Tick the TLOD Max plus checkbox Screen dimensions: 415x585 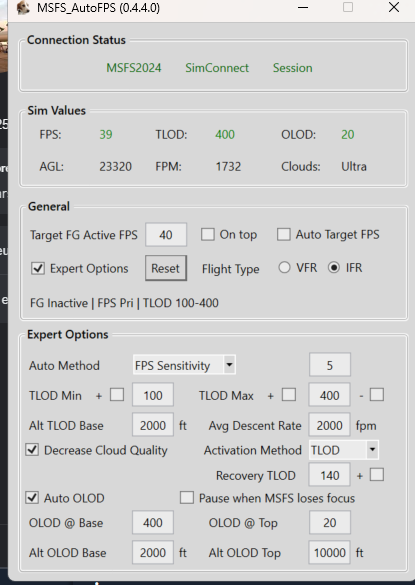[x=289, y=395]
